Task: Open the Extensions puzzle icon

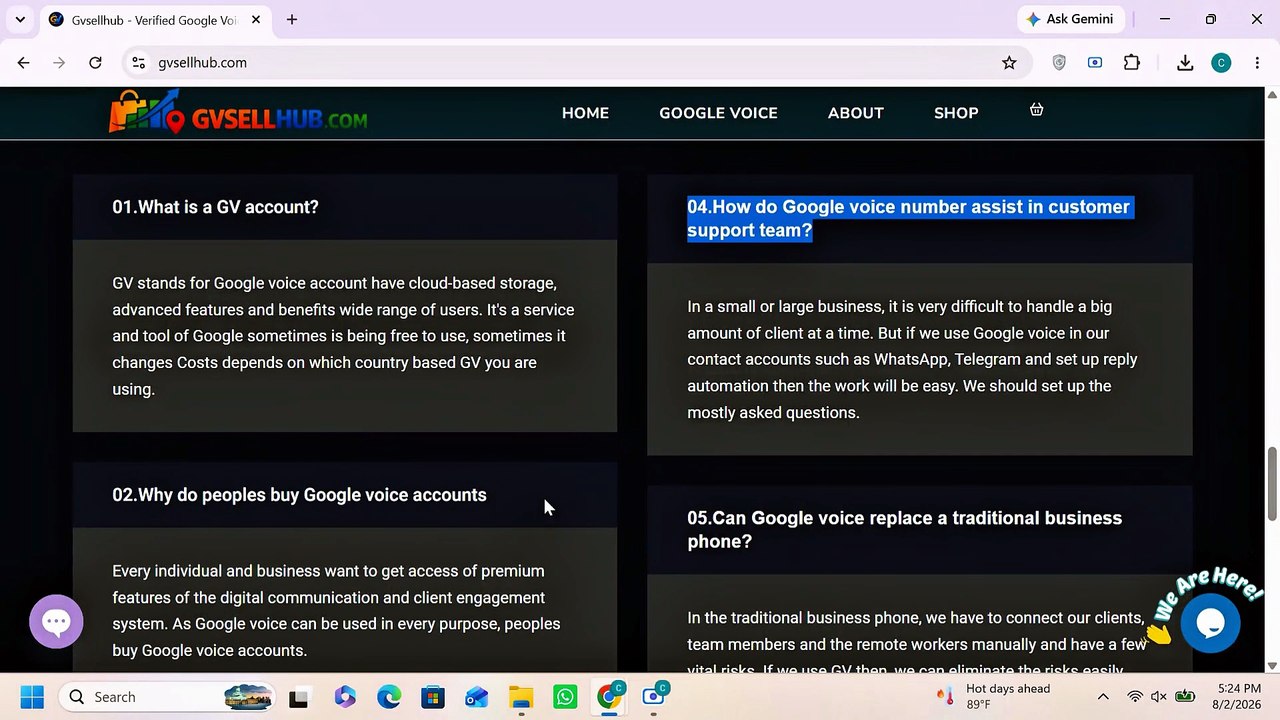Action: click(x=1131, y=62)
